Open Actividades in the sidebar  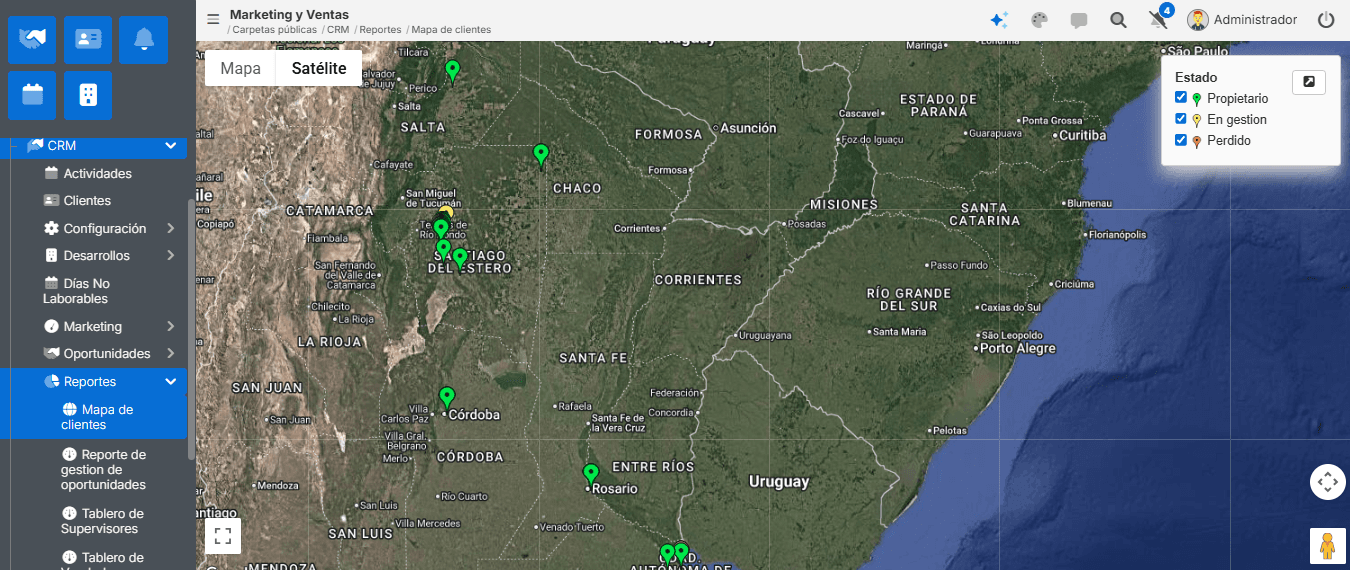pos(97,174)
